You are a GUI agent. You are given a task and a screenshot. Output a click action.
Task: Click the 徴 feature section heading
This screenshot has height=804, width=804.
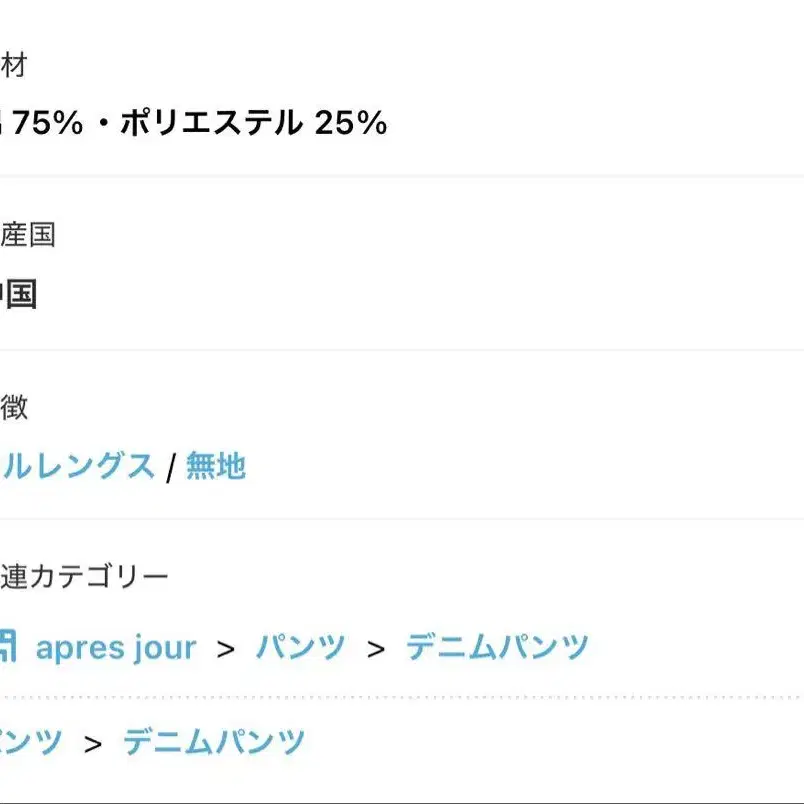tap(14, 407)
